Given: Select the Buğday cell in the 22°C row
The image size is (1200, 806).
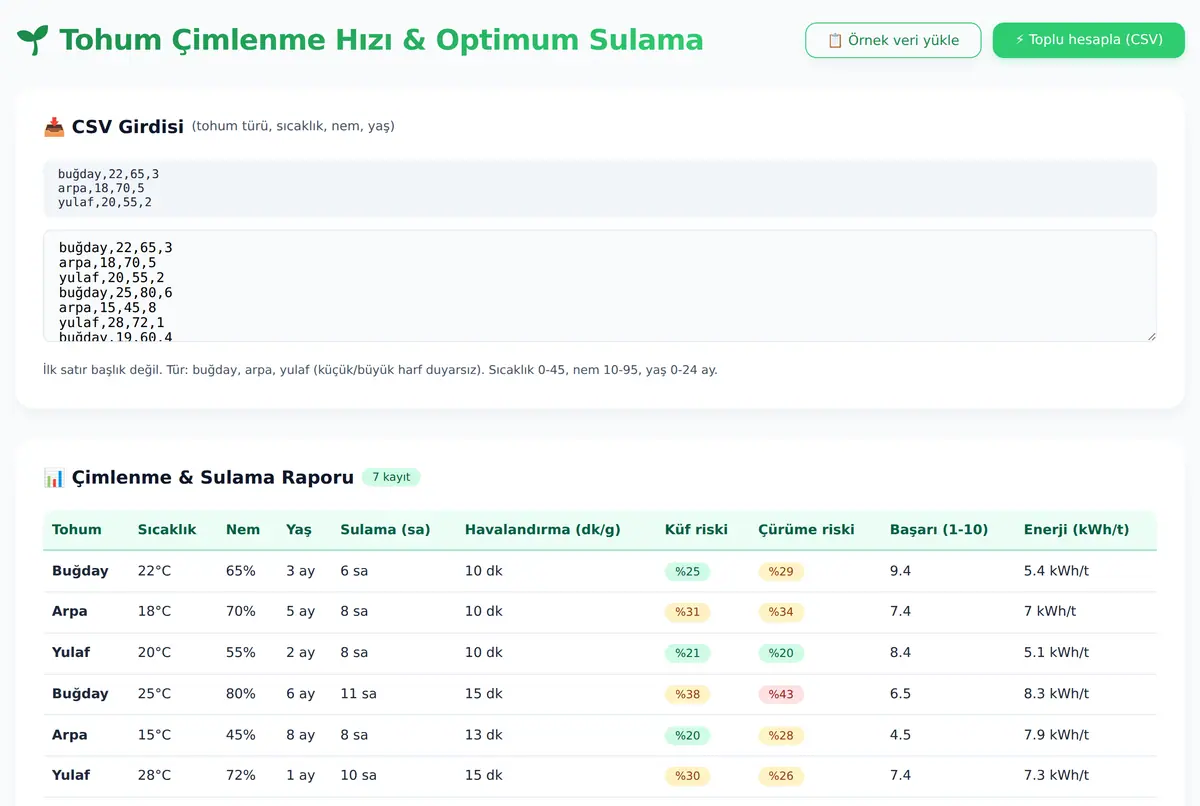Looking at the screenshot, I should 80,571.
